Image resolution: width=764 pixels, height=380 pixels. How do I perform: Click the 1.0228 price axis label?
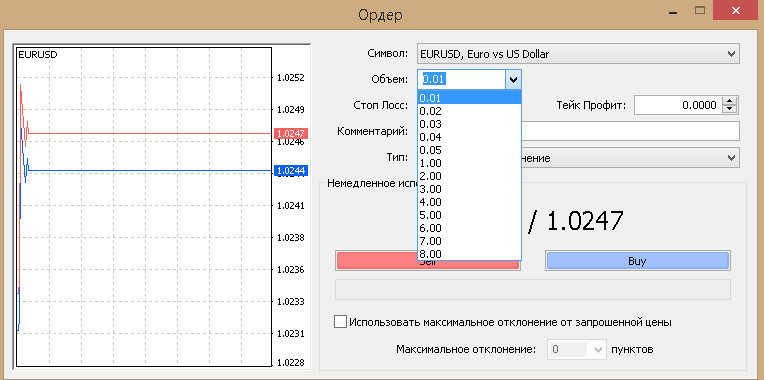pyautogui.click(x=290, y=362)
